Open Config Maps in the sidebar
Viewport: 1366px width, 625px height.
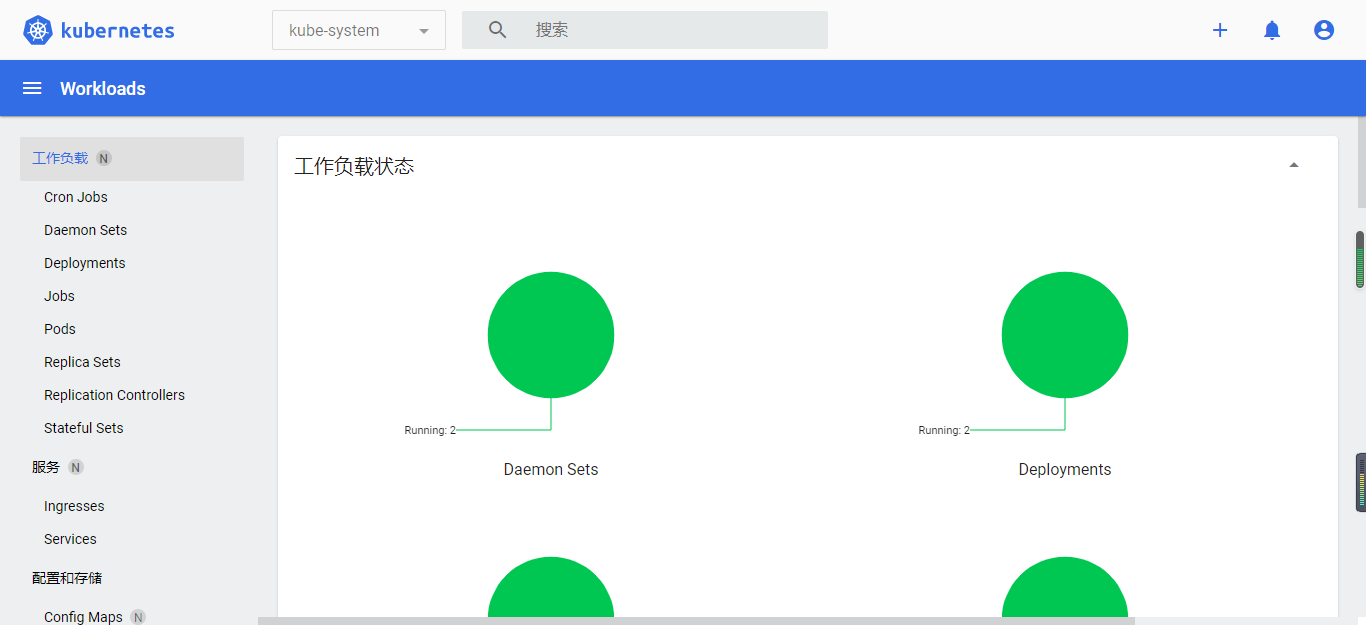tap(83, 617)
